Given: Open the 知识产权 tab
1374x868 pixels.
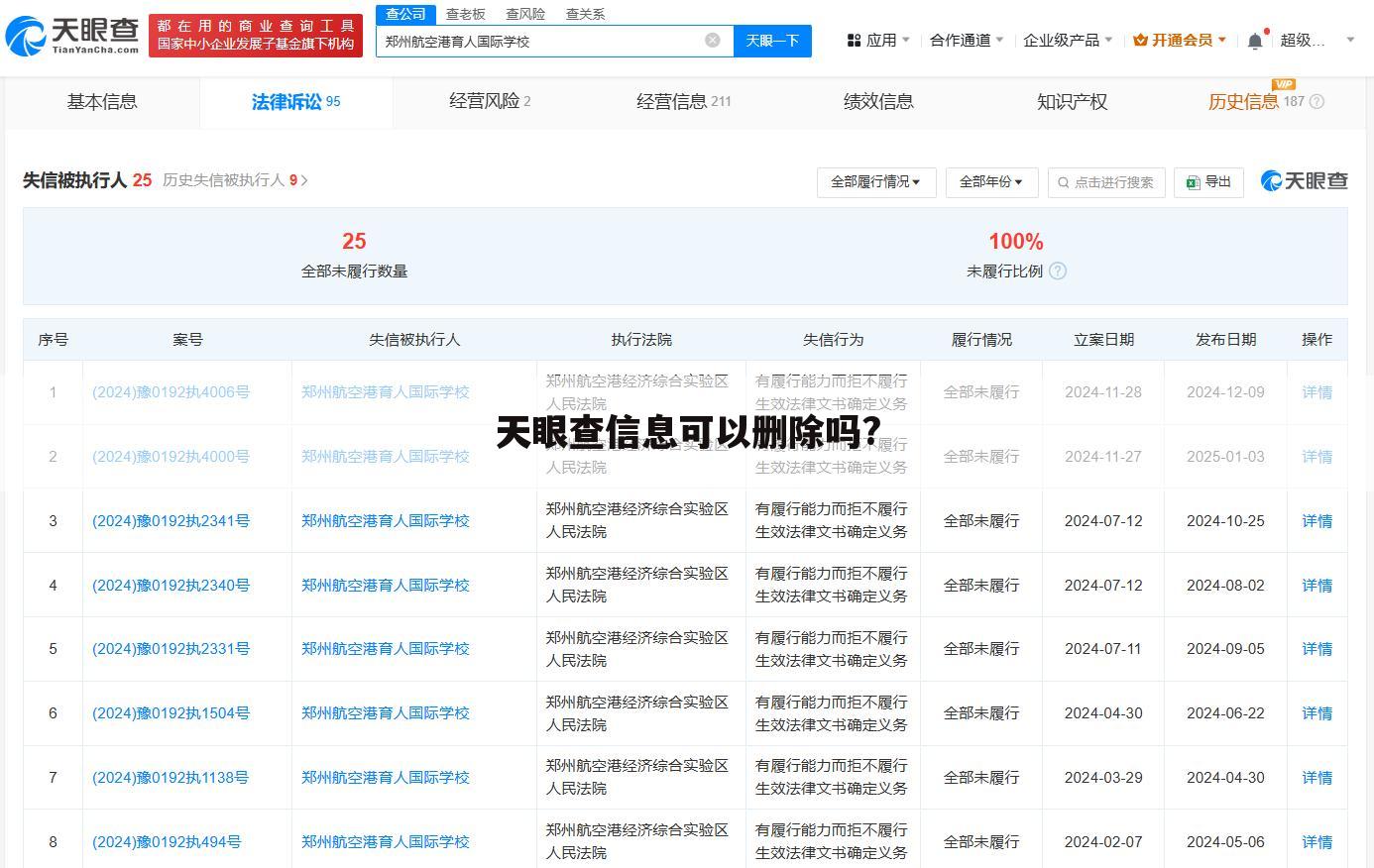Looking at the screenshot, I should [x=1072, y=102].
